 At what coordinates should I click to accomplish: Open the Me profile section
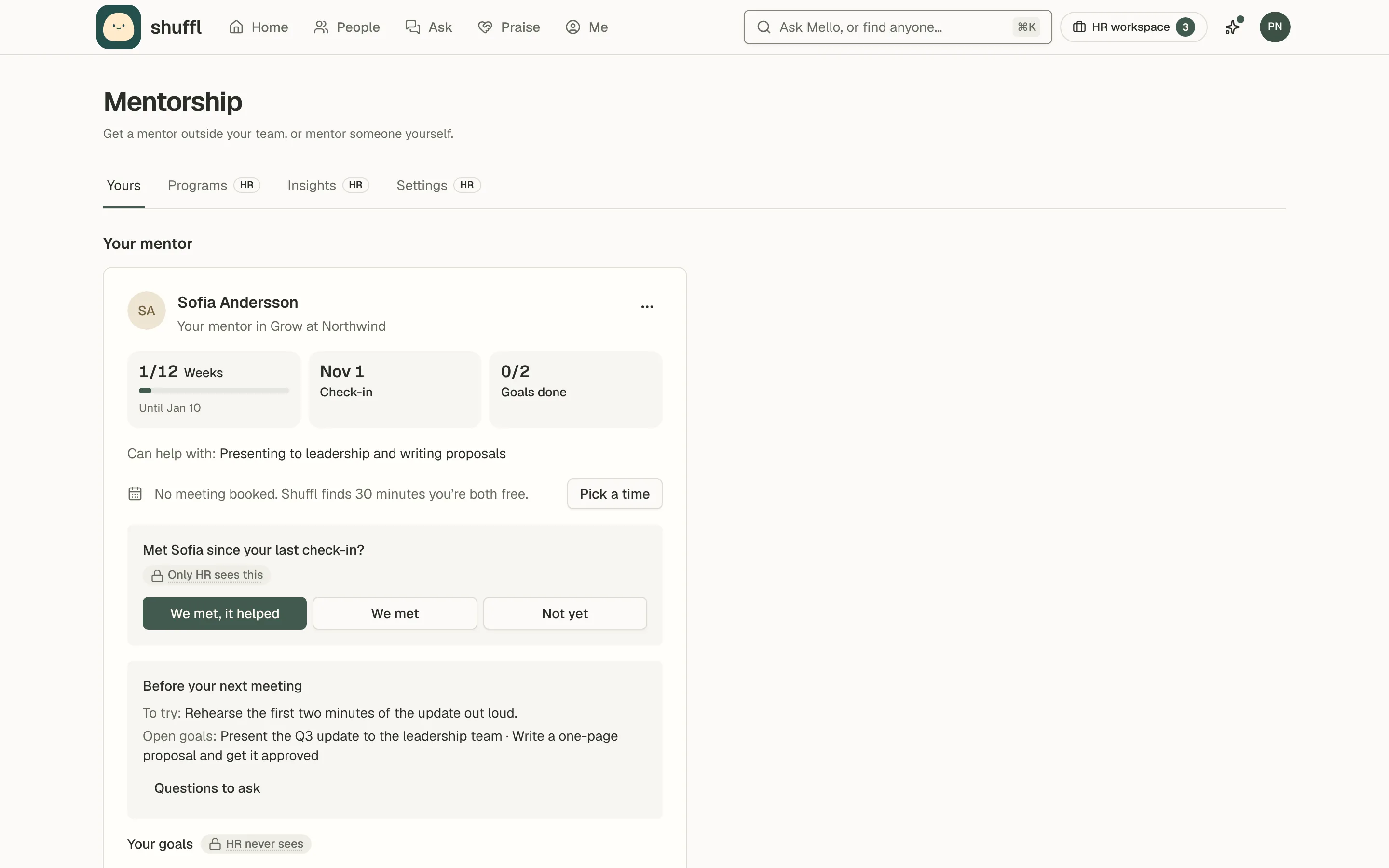coord(586,27)
